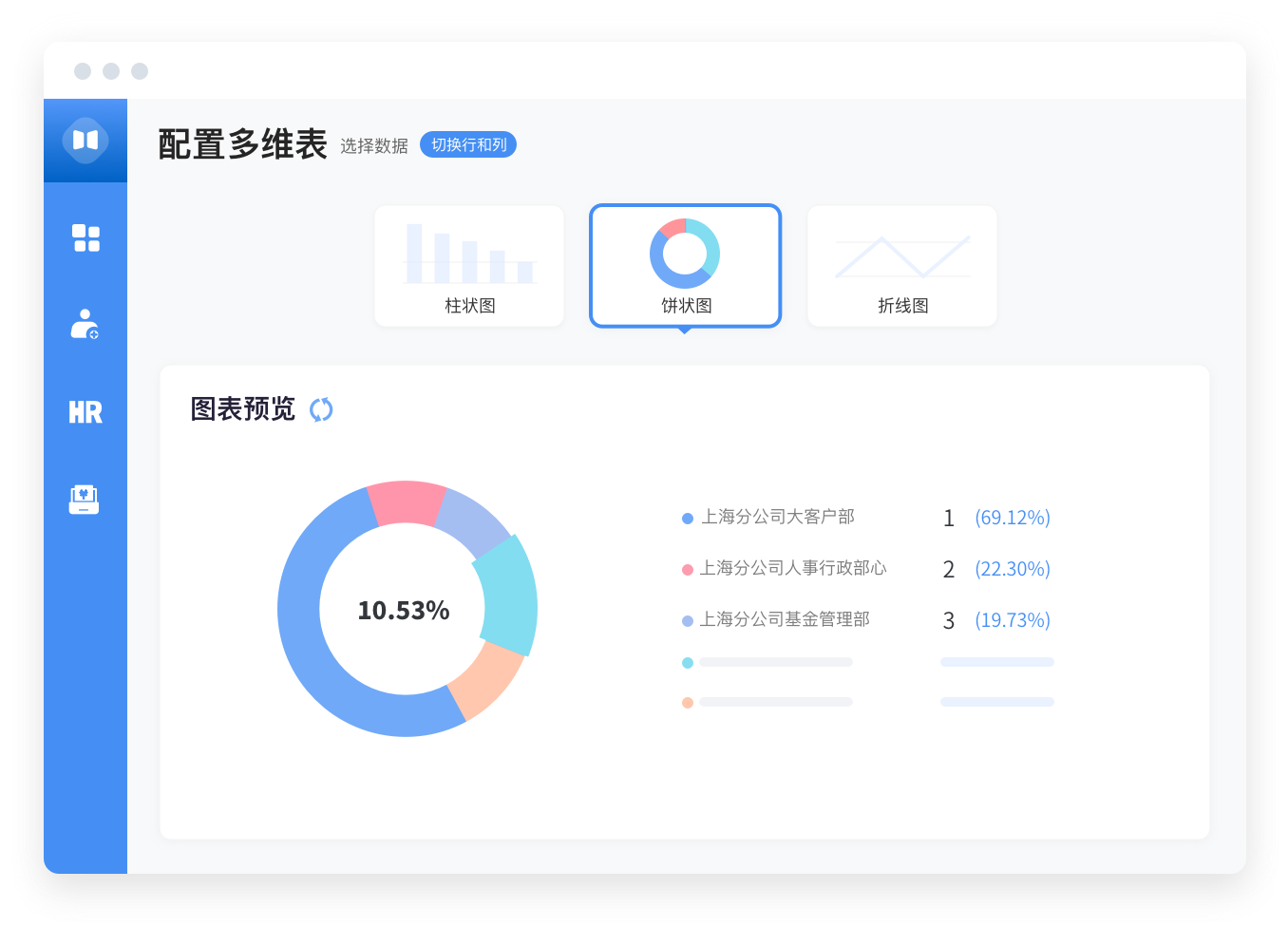
Task: Select the pink donut chart segment
Action: pyautogui.click(x=406, y=502)
